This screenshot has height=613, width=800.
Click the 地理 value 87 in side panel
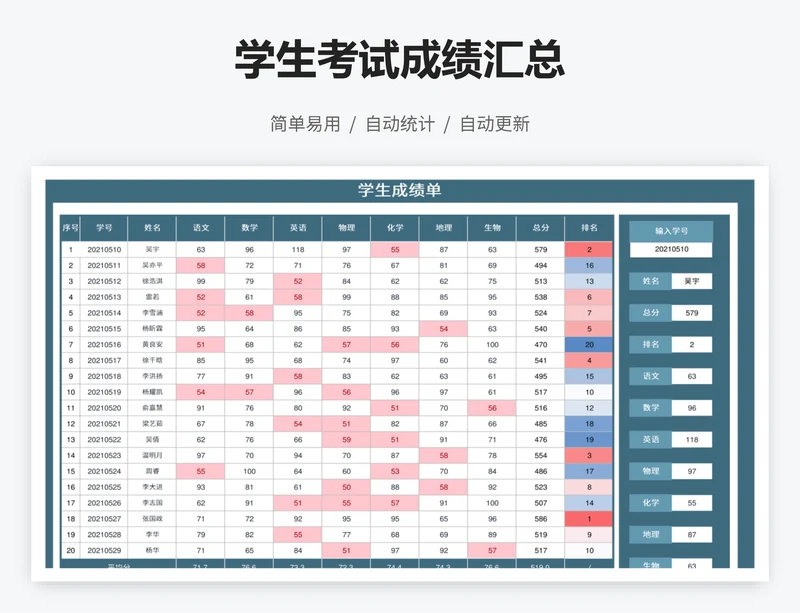tap(692, 534)
